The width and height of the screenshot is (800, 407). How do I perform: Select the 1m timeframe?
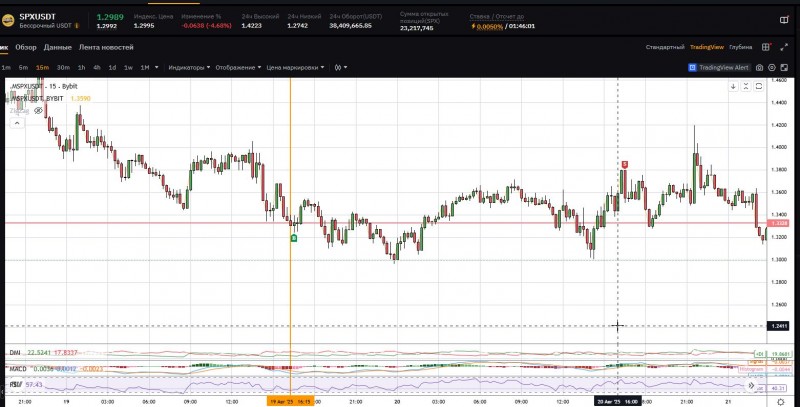click(x=6, y=67)
